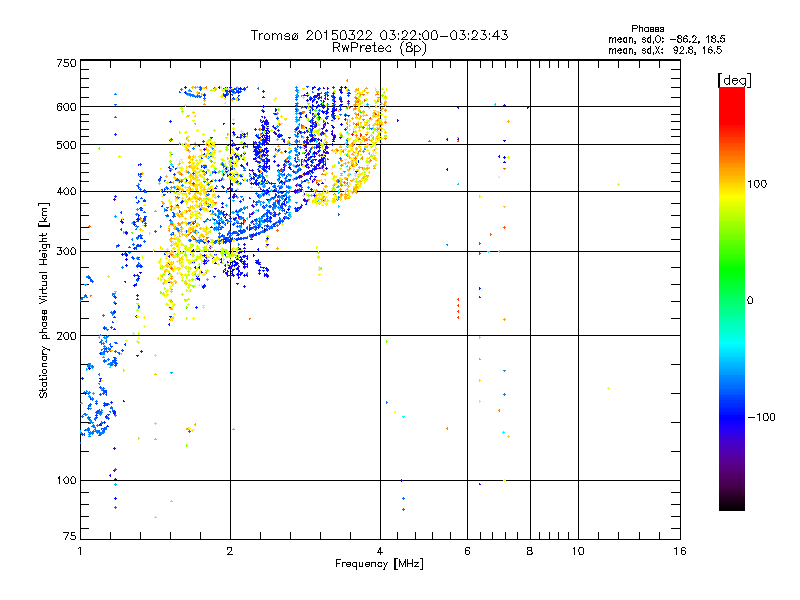Click the colorbar tick label '0'
Screen dimensions: 800x600
click(x=750, y=301)
